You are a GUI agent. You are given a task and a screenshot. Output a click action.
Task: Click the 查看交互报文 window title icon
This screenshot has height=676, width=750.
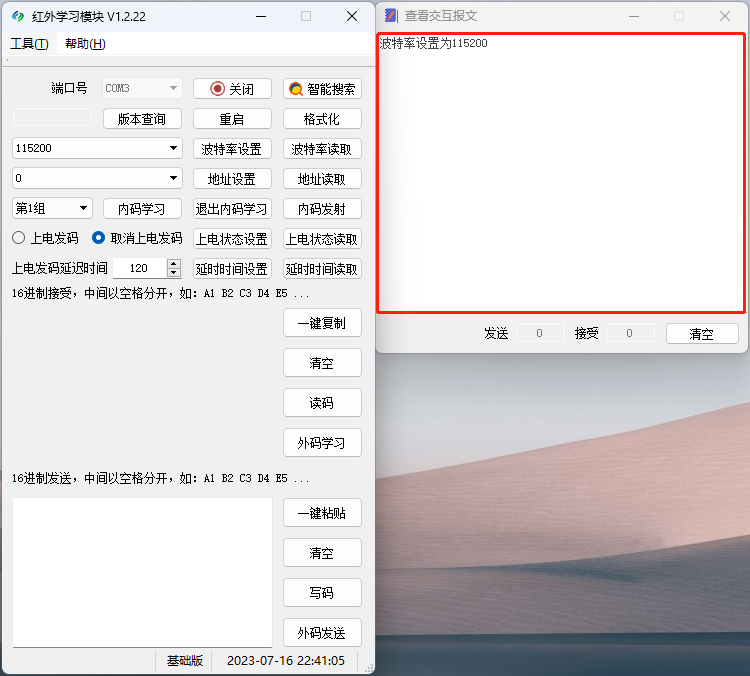[x=391, y=16]
